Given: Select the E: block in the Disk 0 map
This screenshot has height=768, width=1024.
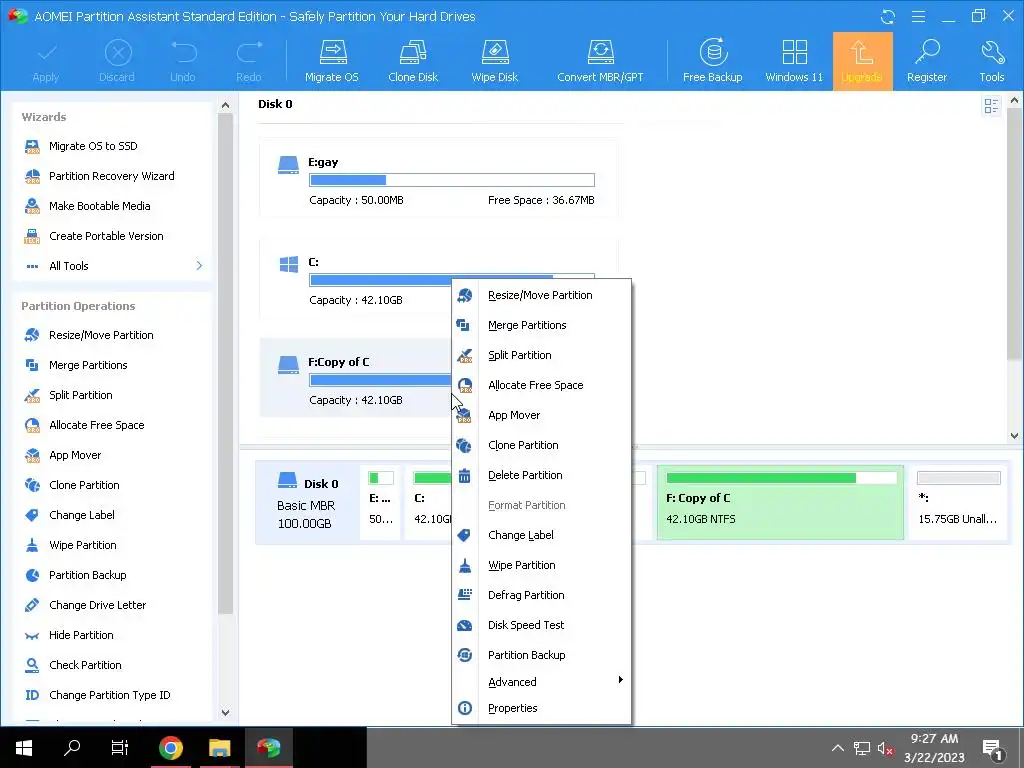Looking at the screenshot, I should 381,503.
